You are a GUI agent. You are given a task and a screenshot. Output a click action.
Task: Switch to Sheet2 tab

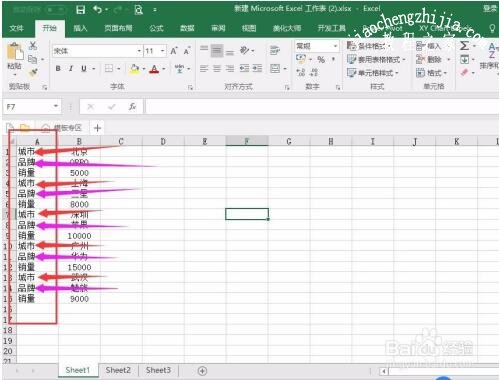pos(118,370)
